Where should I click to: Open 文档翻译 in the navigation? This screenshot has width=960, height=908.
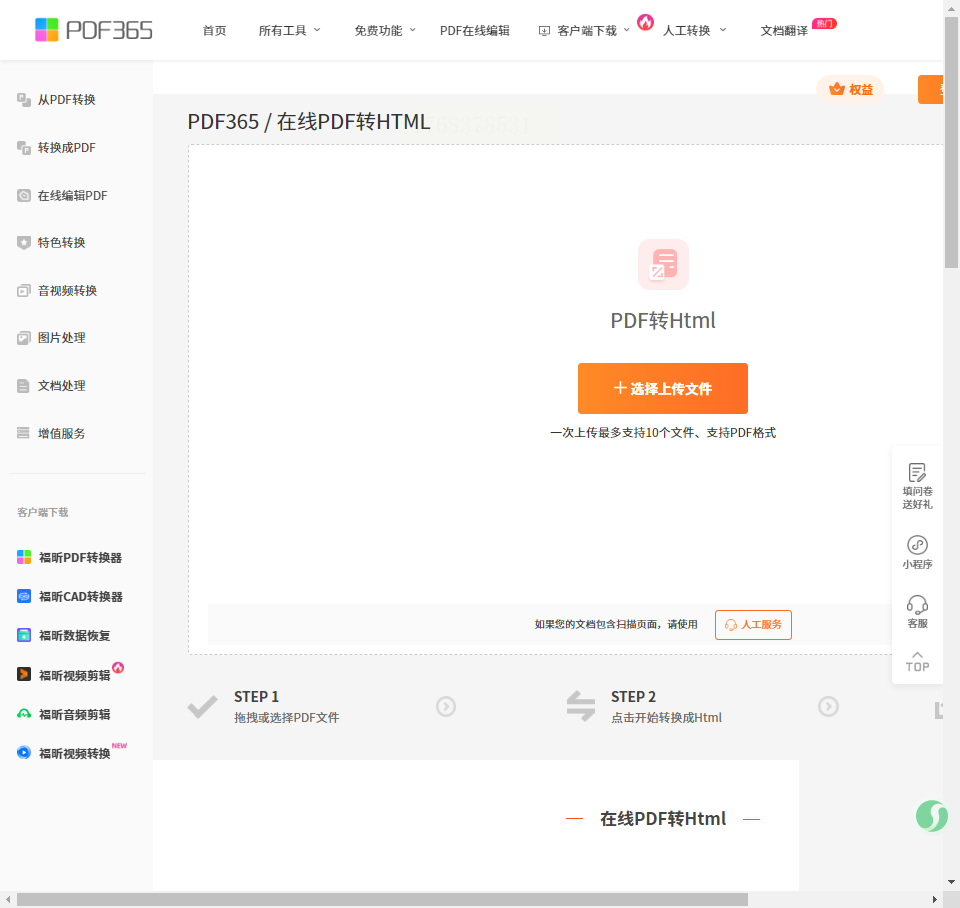784,31
